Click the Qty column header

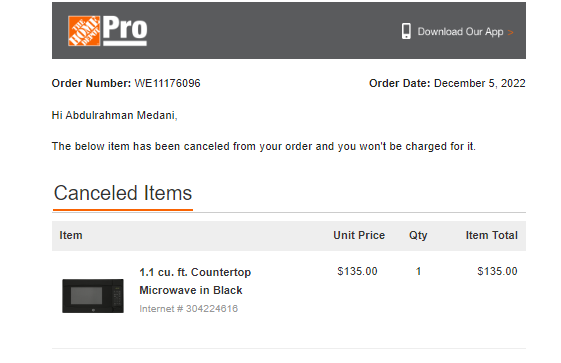click(418, 236)
